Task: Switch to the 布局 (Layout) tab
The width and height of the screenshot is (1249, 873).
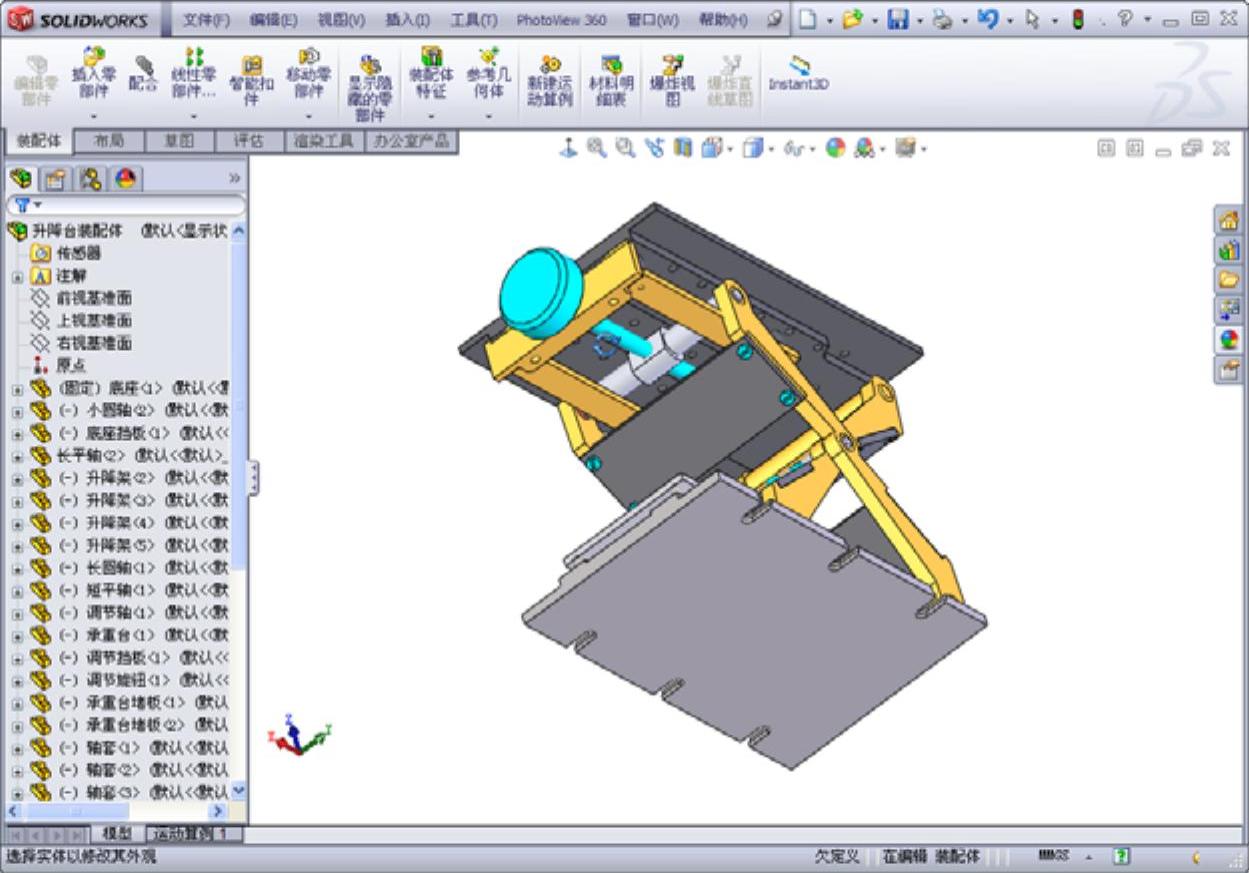Action: (109, 141)
